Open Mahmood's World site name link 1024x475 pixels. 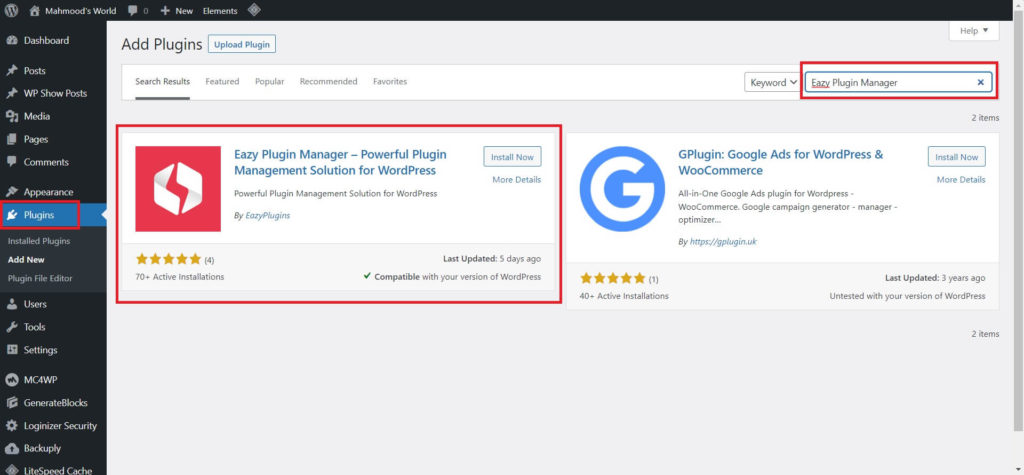[x=81, y=10]
